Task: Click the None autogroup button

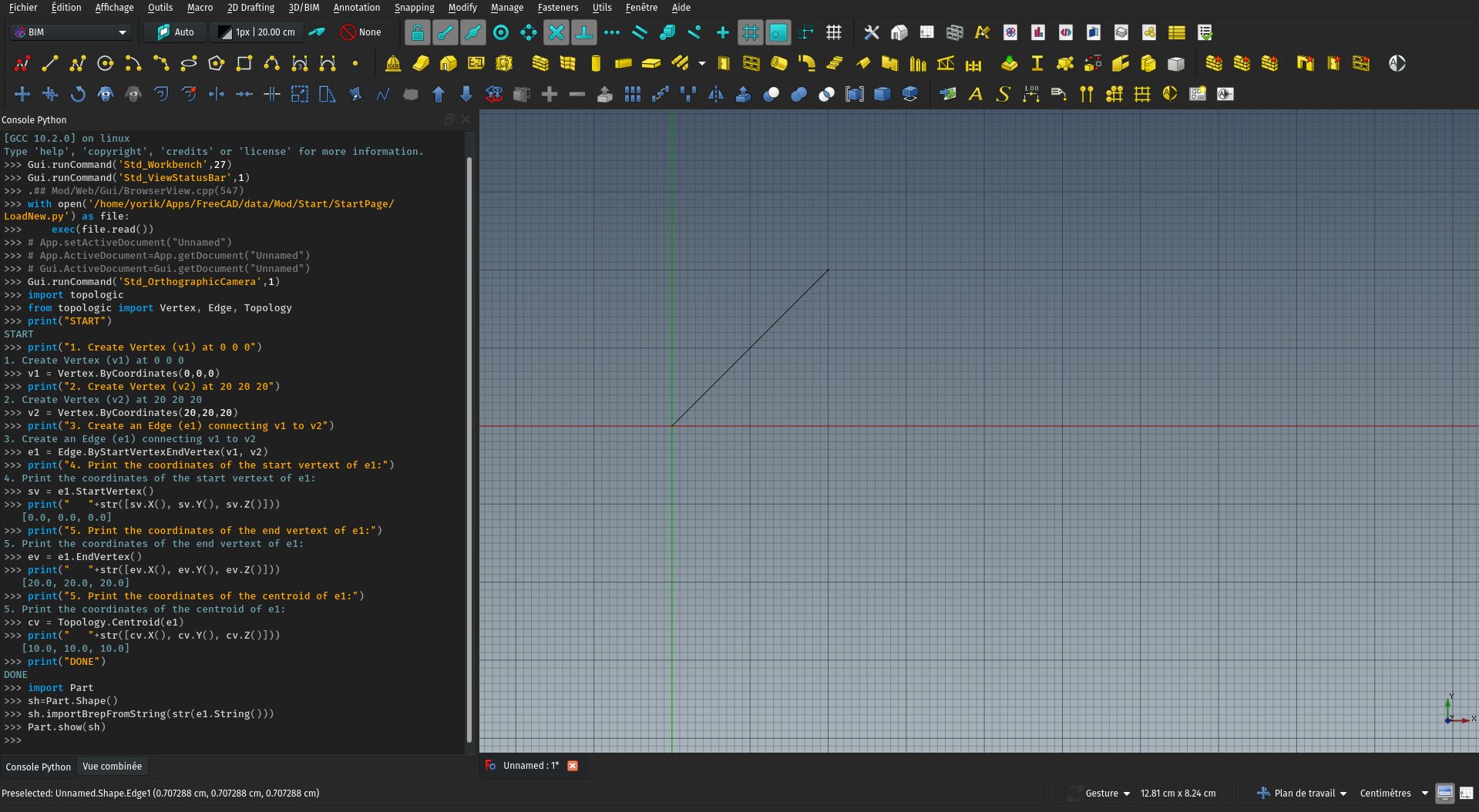Action: 360,32
